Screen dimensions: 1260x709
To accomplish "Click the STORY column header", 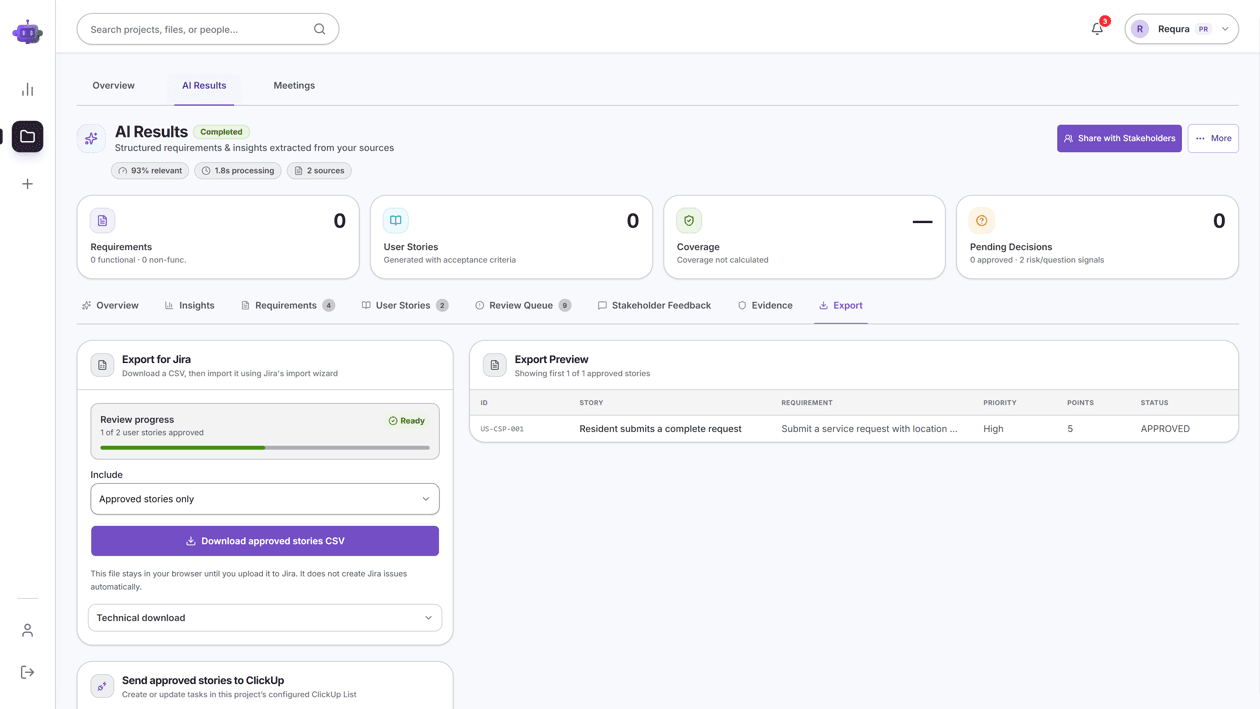I will [591, 403].
